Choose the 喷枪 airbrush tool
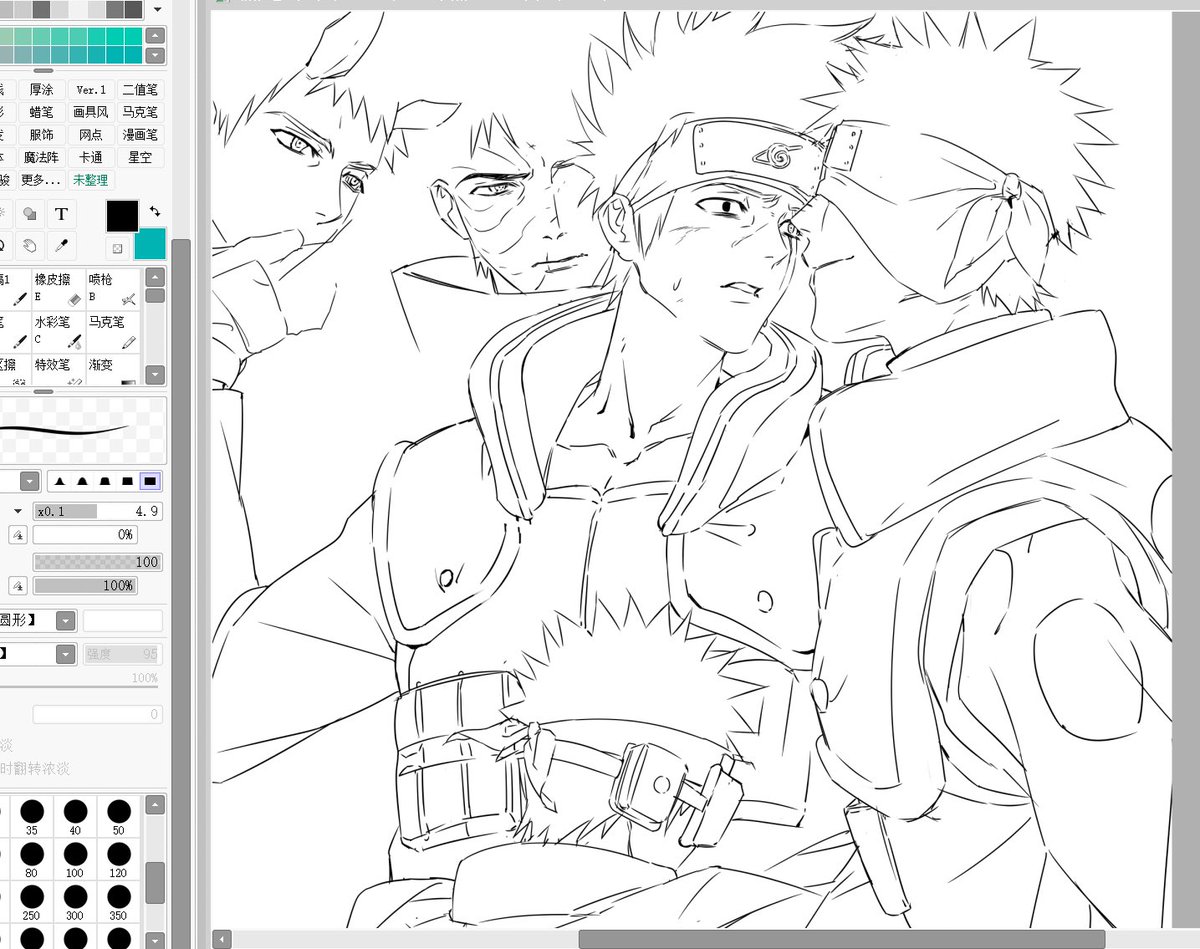The width and height of the screenshot is (1200, 949). (112, 289)
